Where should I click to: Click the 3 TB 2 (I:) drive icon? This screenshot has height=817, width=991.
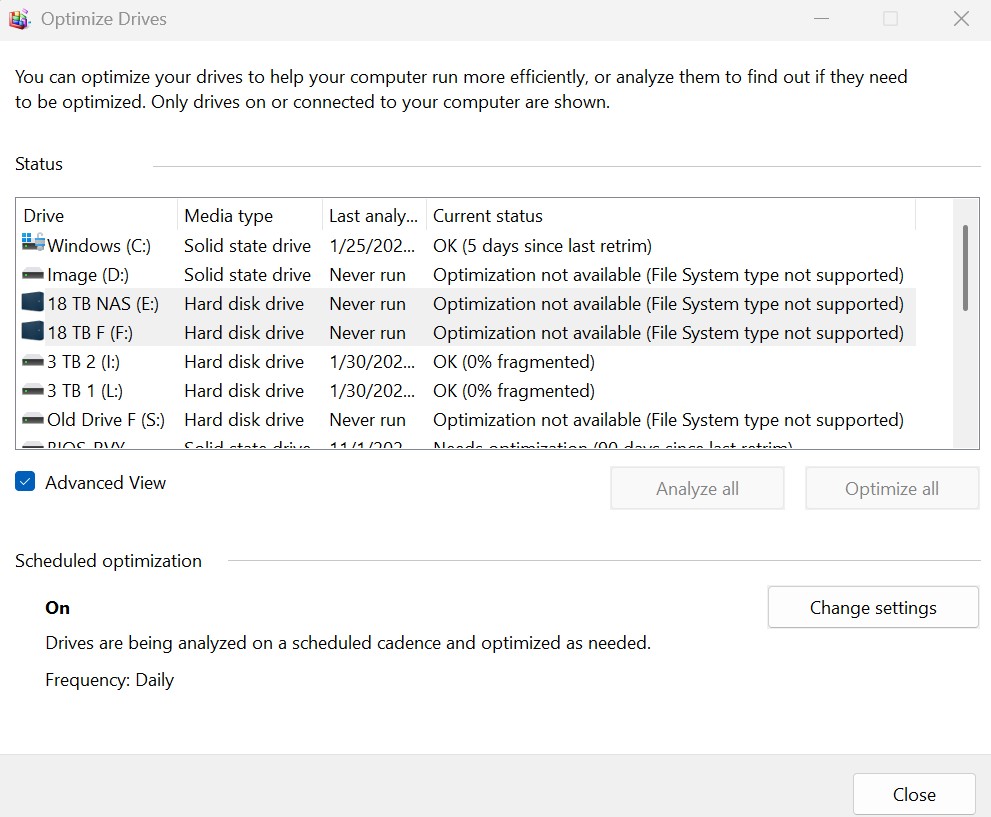[33, 361]
